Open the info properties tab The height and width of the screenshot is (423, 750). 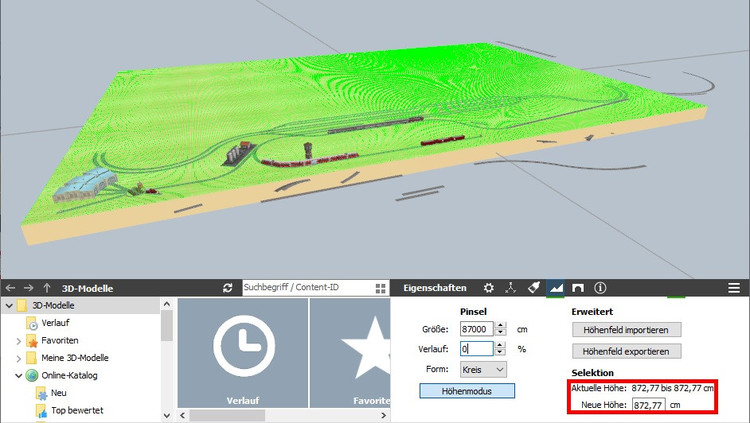pyautogui.click(x=601, y=287)
